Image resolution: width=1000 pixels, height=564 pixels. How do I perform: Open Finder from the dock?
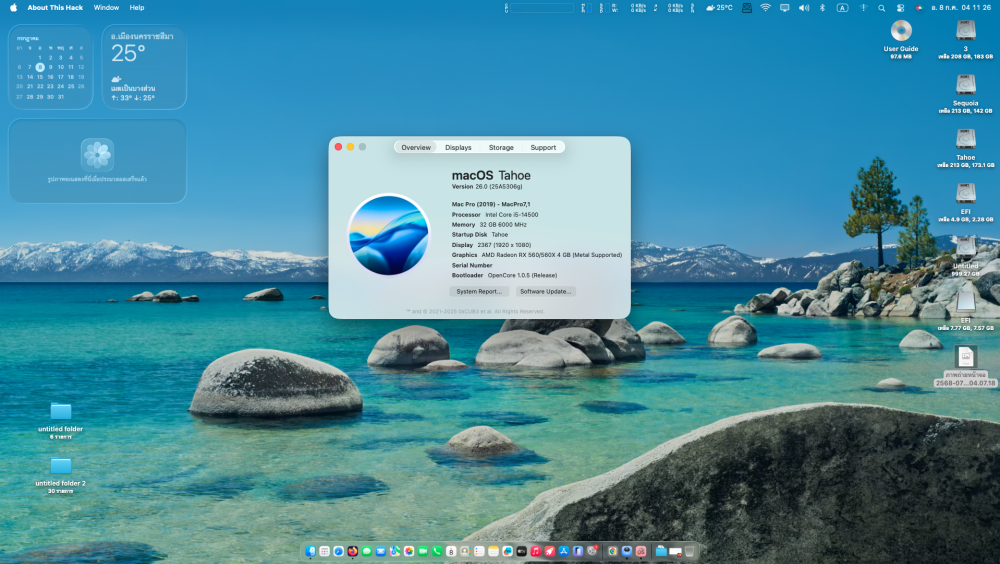click(x=311, y=551)
